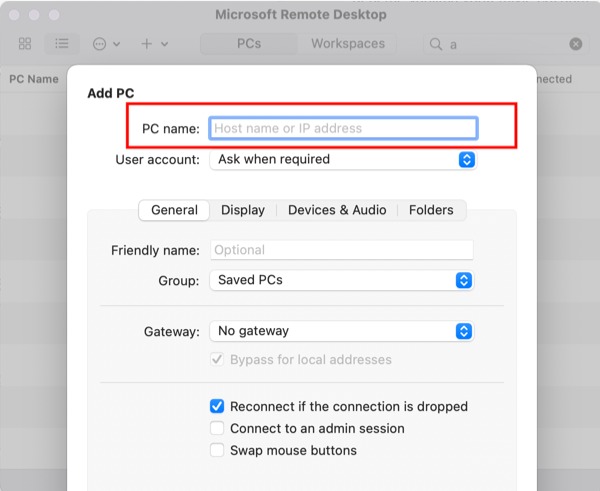This screenshot has width=600, height=491.
Task: Expand the Group Saved PCs dropdown
Action: coord(342,281)
